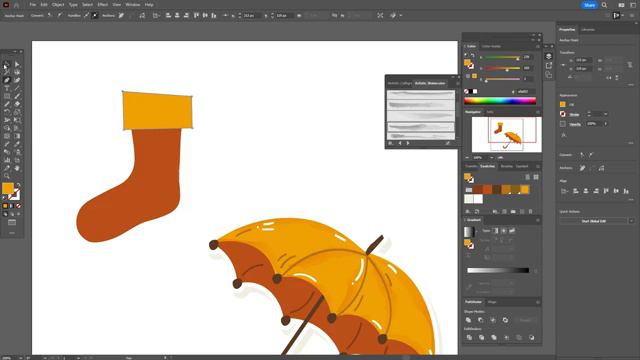Switch Swatches panel to thumbnail view
Screen dimensions: 640x360
536,177
